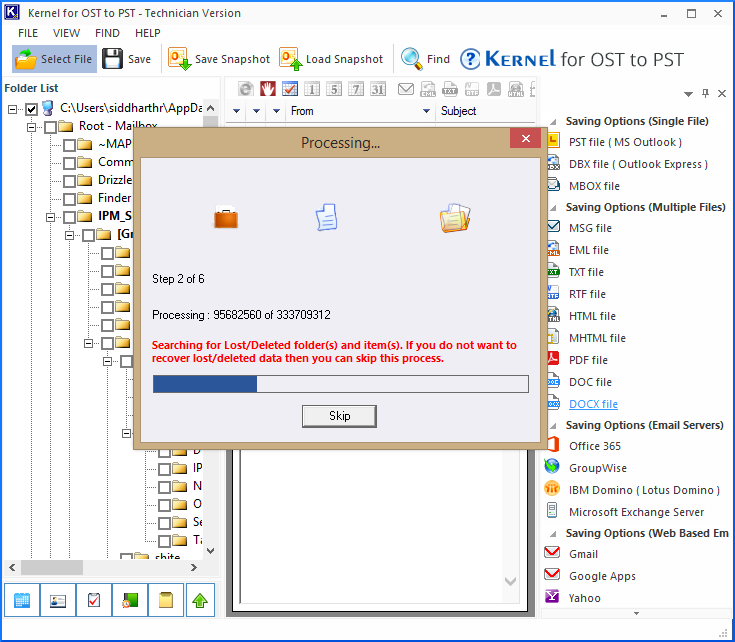This screenshot has width=735, height=642.
Task: Check the [Gr folder checkbox
Action: point(89,235)
